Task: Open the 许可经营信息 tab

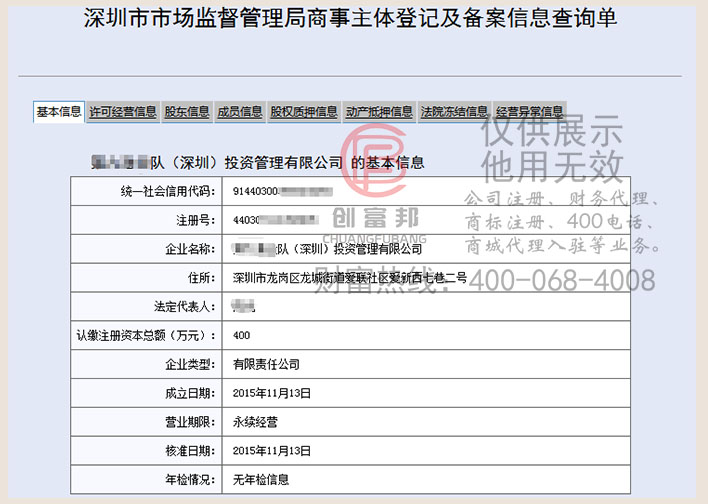Action: [123, 112]
